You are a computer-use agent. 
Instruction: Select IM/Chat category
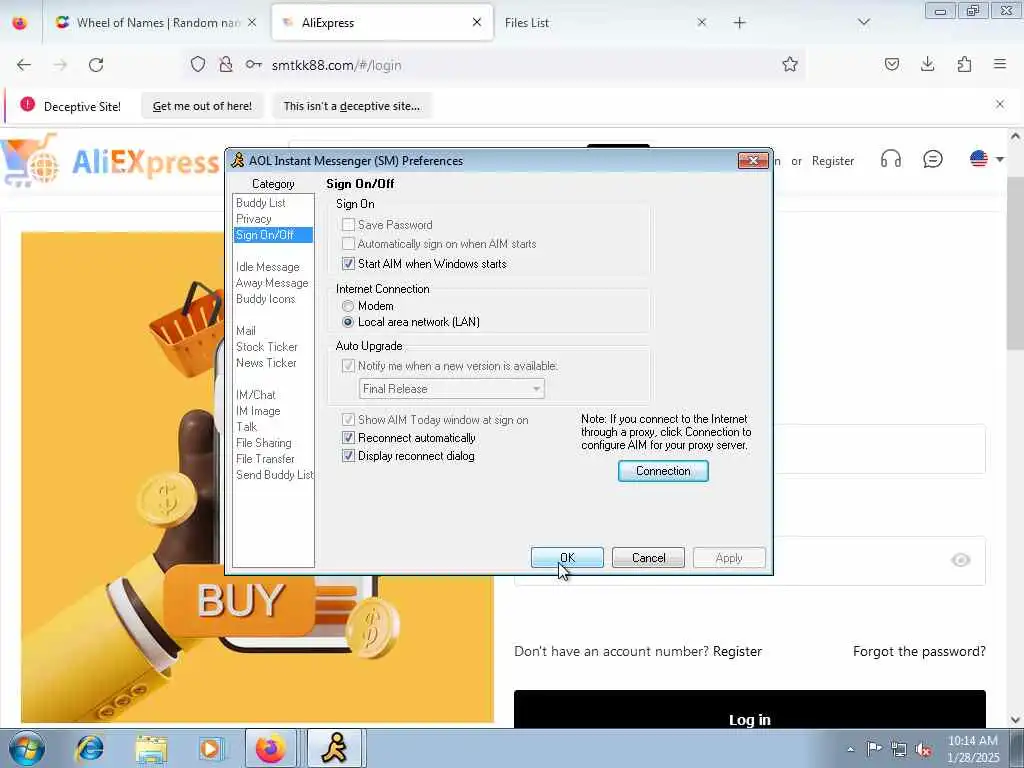[x=255, y=394]
